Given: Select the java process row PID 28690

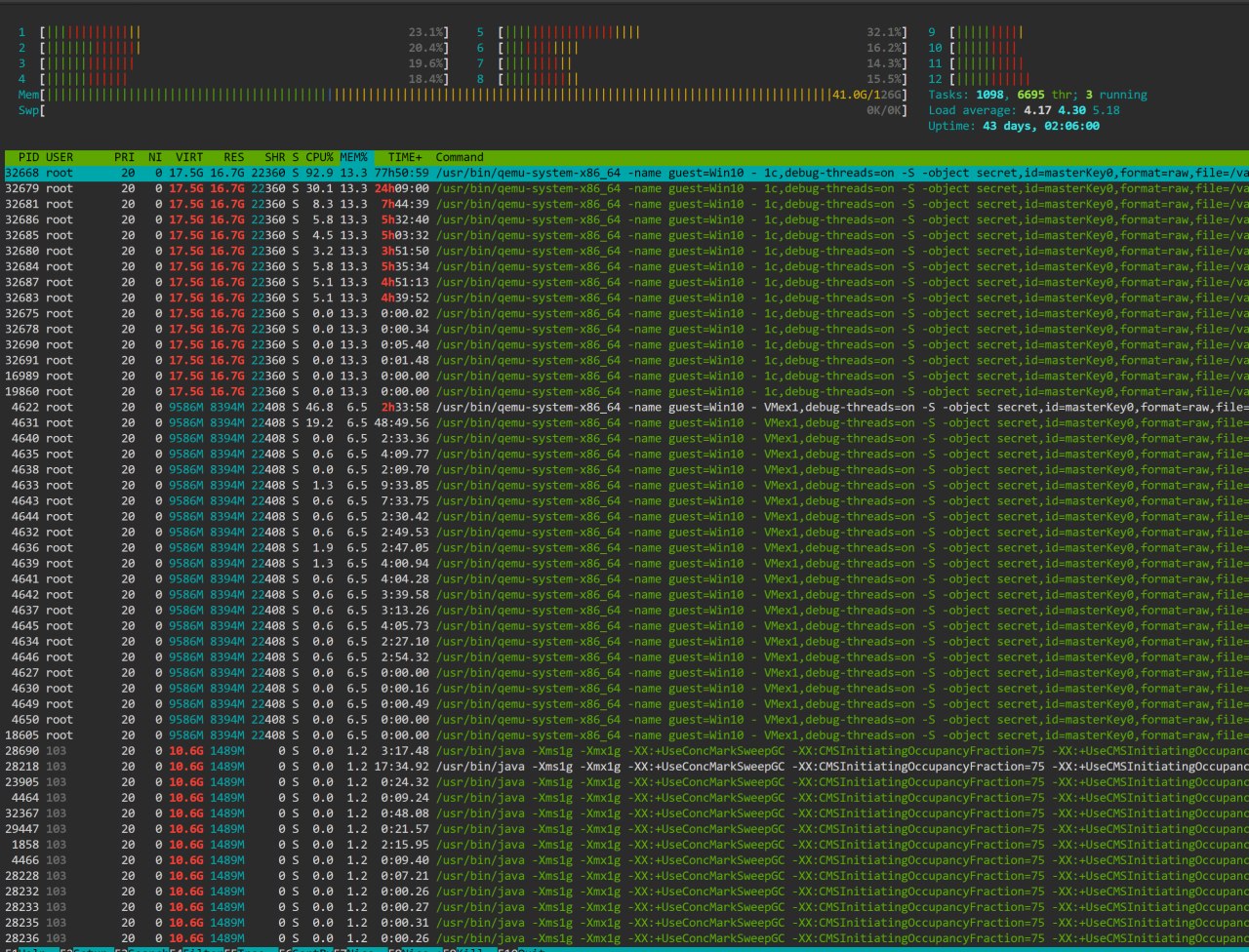Looking at the screenshot, I should 624,750.
